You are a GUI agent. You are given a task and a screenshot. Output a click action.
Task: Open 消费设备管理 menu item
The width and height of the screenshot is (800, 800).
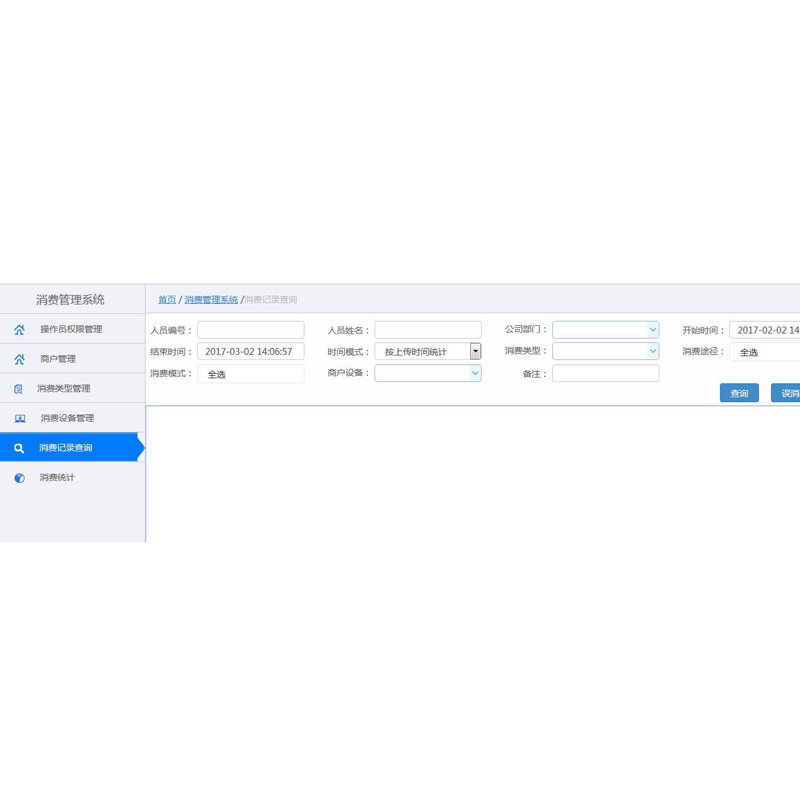72,418
